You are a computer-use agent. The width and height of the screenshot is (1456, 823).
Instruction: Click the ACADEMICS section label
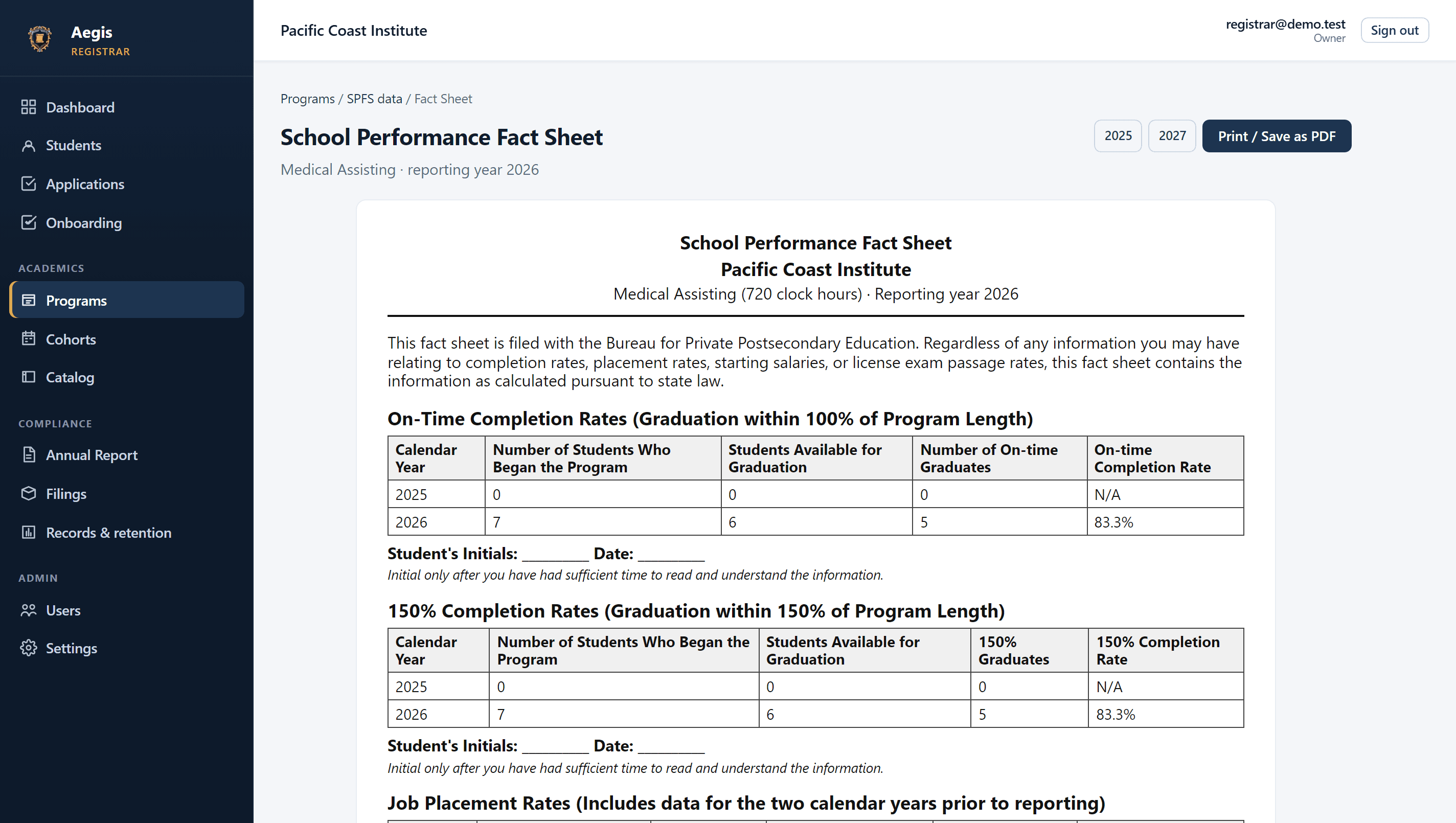pos(51,268)
